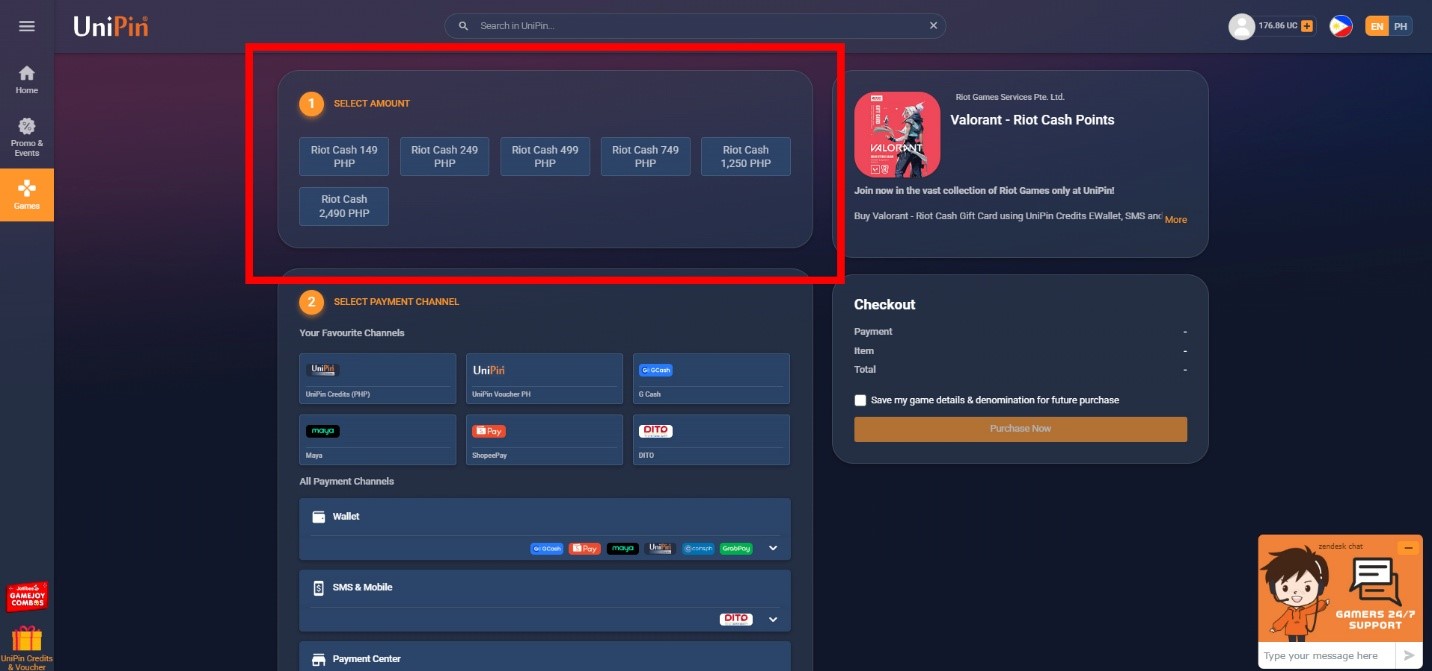Type in the zendesk chat message field

(x=1322, y=655)
